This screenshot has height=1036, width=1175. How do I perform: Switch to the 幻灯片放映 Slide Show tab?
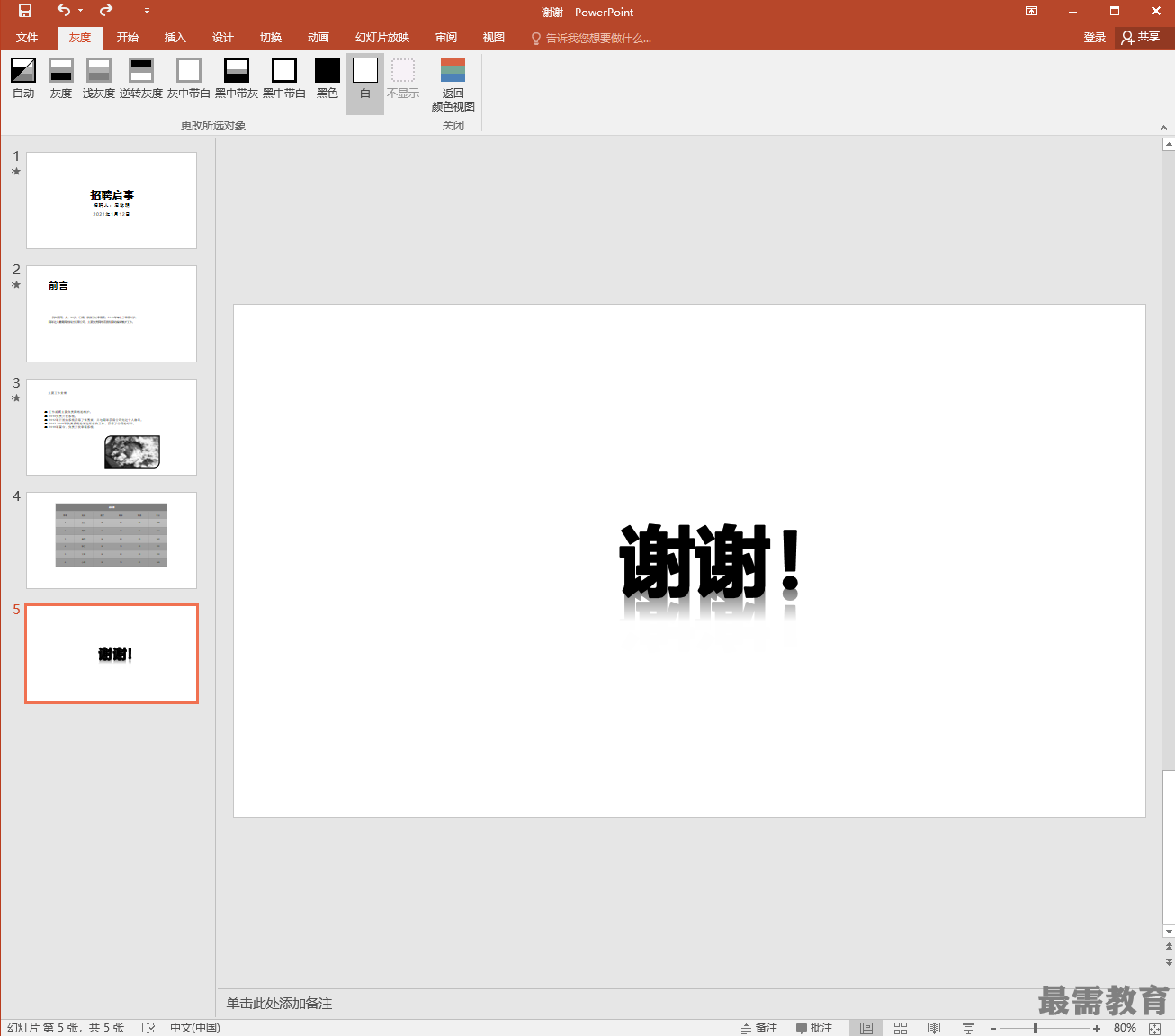click(x=382, y=38)
